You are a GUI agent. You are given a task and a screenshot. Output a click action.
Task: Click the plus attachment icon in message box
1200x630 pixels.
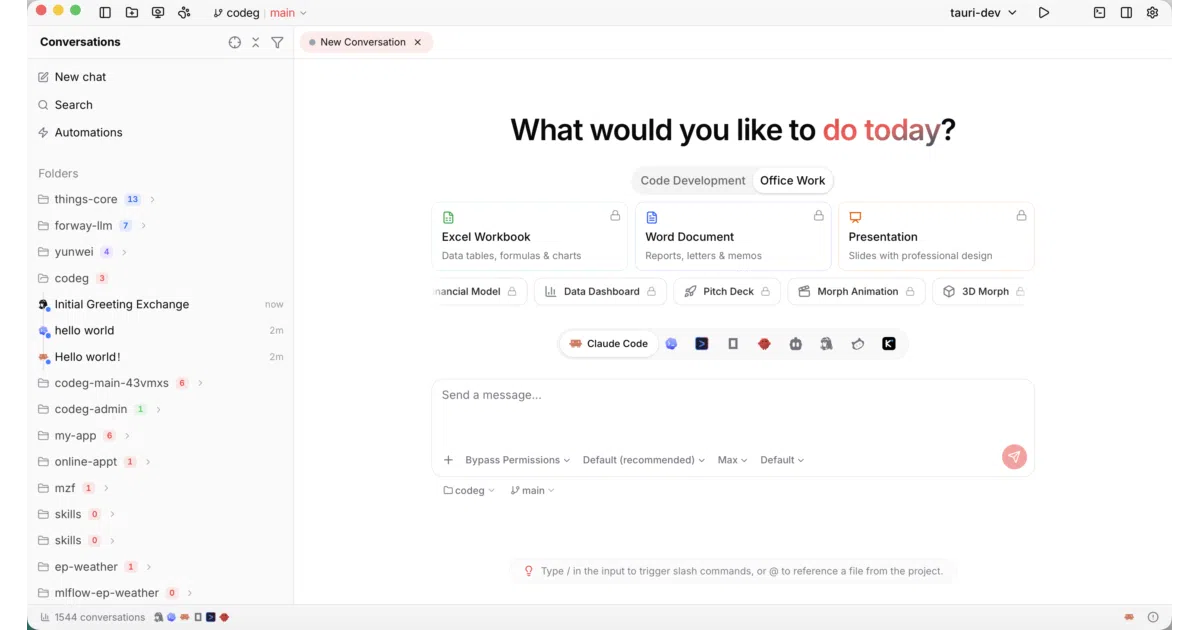pyautogui.click(x=448, y=460)
